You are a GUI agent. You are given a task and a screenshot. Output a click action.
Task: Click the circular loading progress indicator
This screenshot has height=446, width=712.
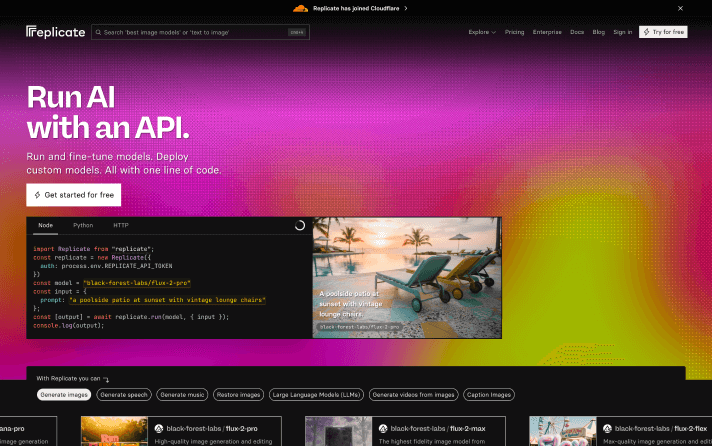300,225
